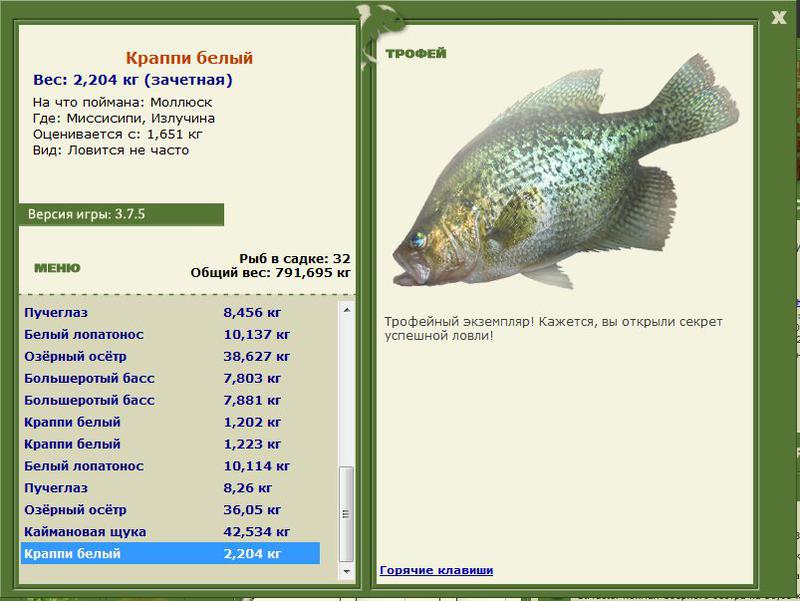Click the fish list scrollbar thumb
This screenshot has height=601, width=800.
346,514
